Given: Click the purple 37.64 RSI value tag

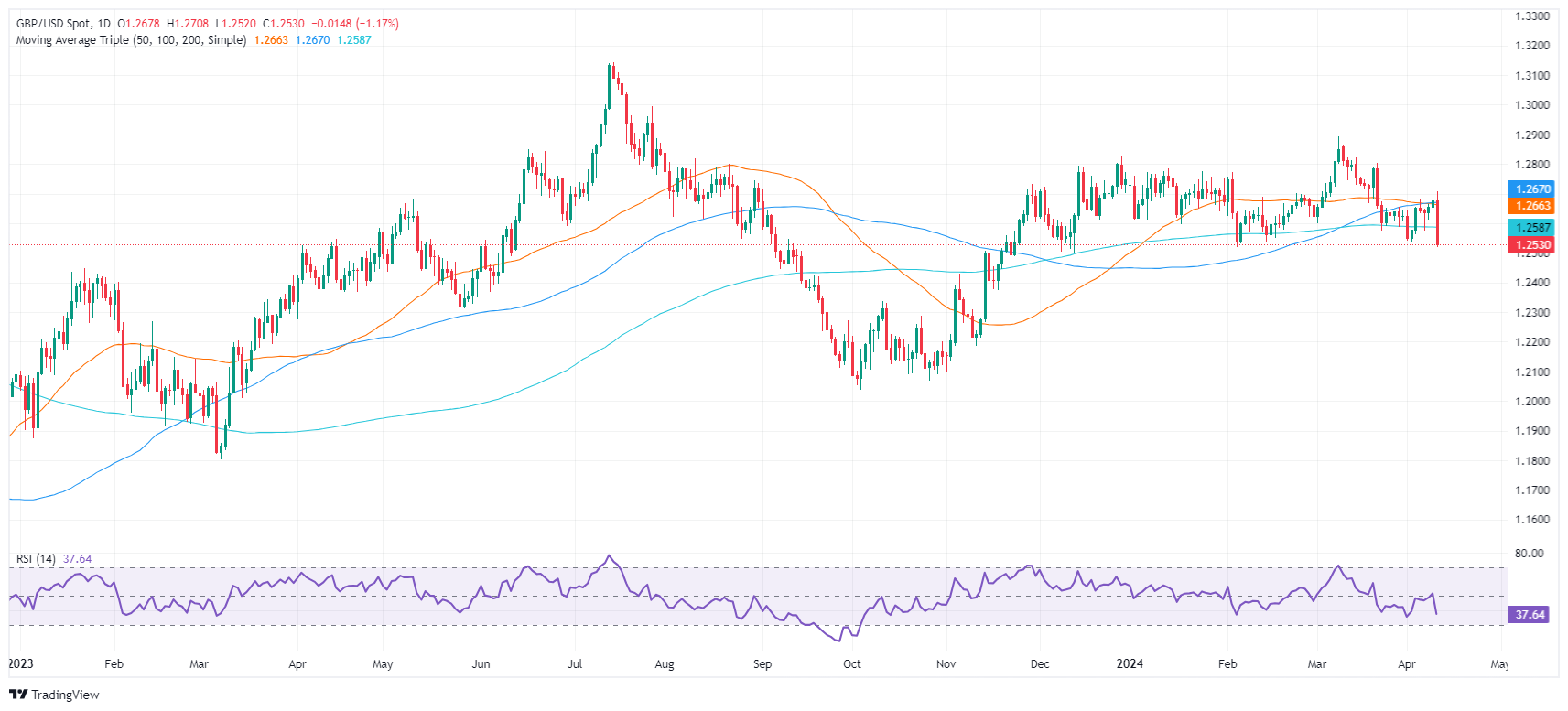Looking at the screenshot, I should pyautogui.click(x=1530, y=615).
